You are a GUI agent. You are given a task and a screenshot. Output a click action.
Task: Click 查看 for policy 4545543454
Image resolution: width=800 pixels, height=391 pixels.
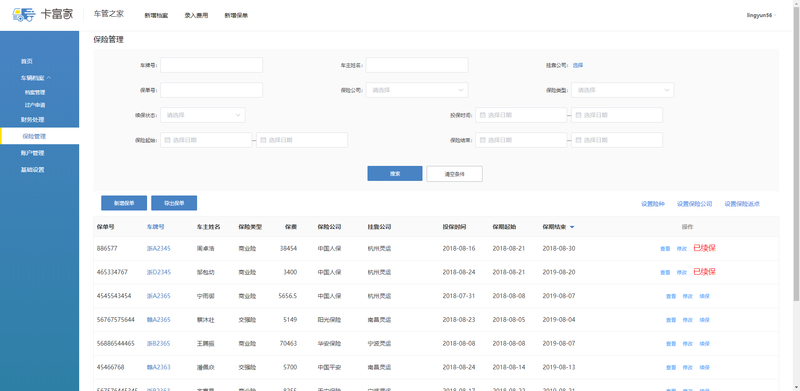(671, 296)
